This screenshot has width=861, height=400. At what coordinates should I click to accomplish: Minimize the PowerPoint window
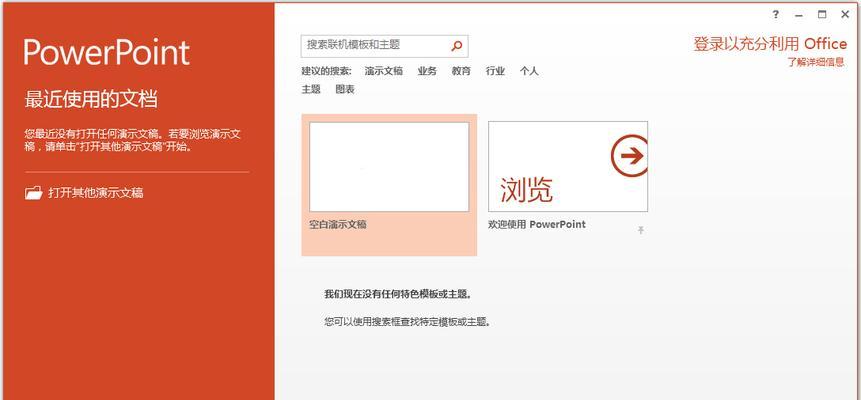(799, 15)
